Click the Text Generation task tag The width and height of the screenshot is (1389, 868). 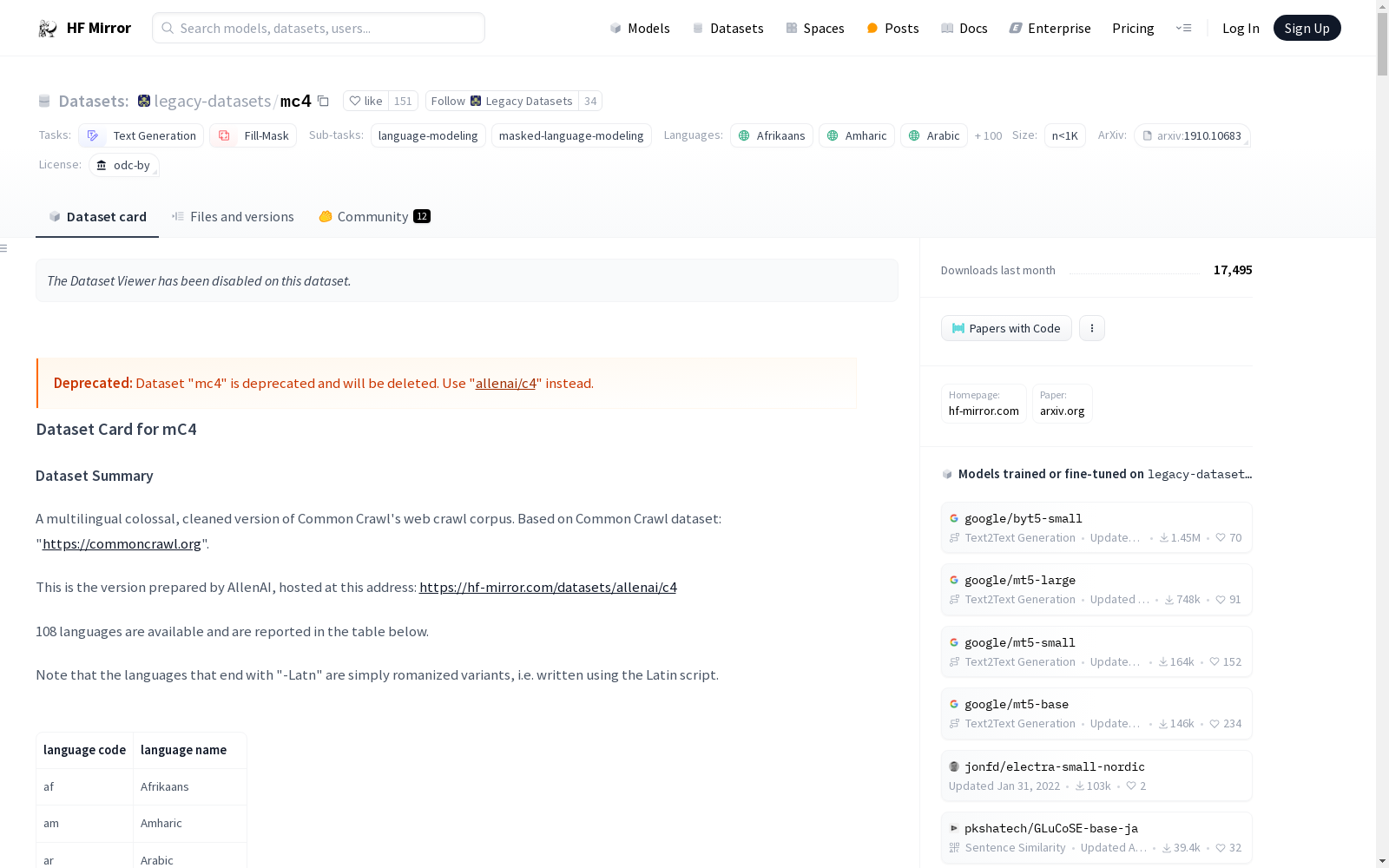point(141,135)
